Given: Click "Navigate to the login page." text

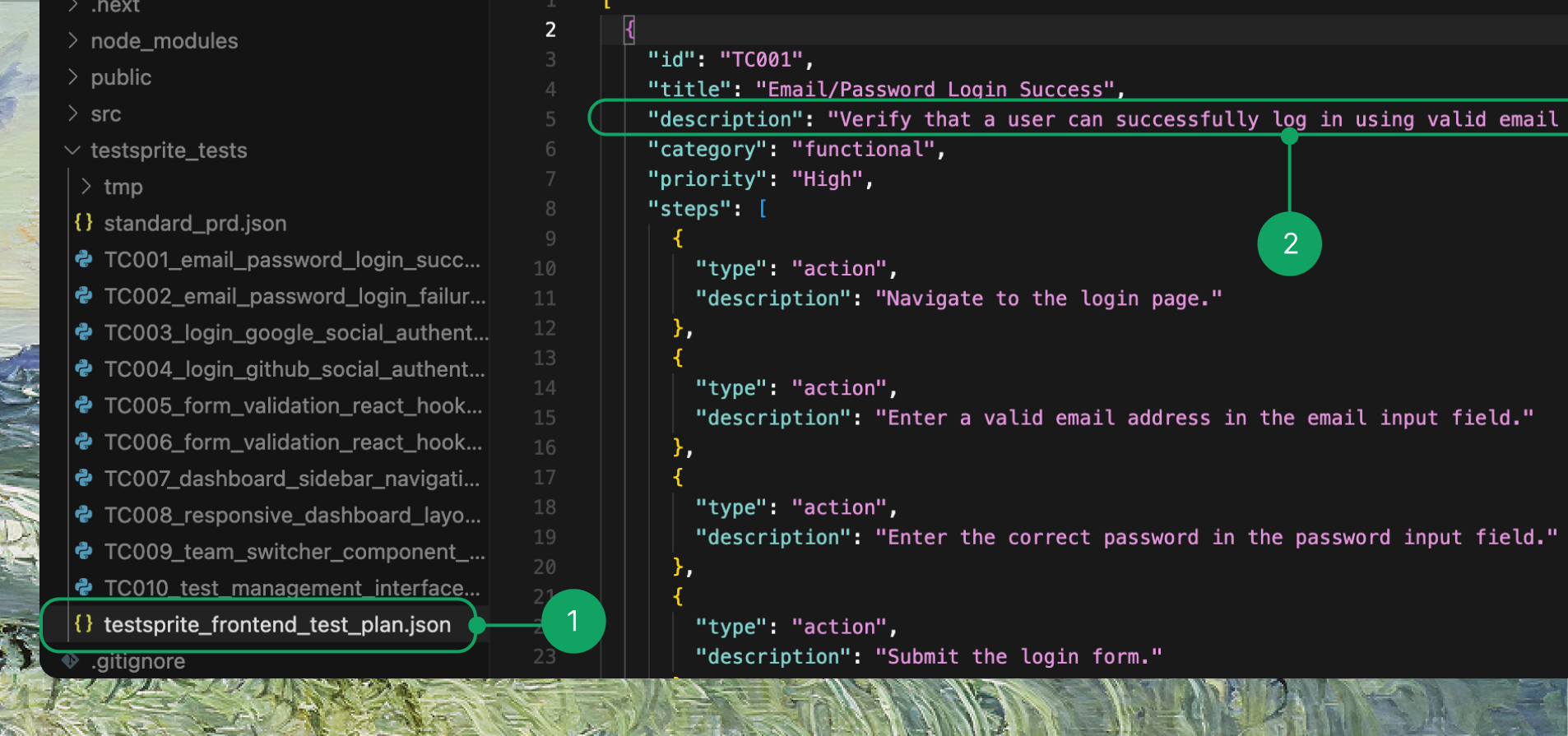Looking at the screenshot, I should tap(1049, 299).
